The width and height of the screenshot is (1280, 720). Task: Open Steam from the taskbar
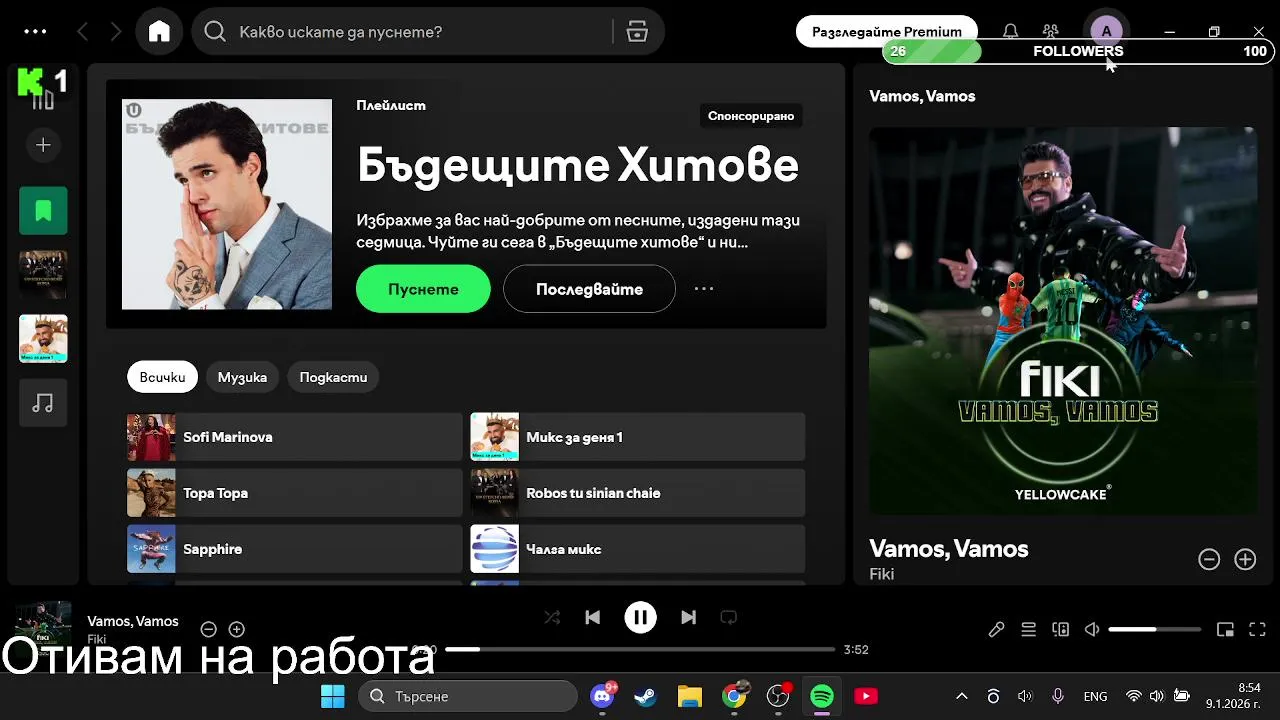[646, 696]
